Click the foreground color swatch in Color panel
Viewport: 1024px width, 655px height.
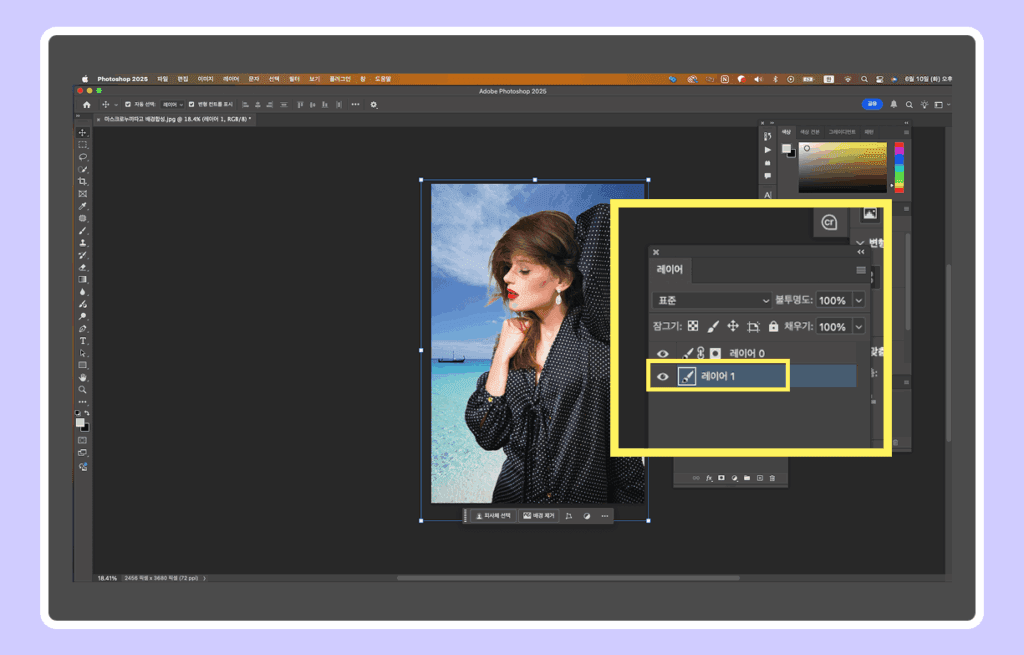[786, 149]
